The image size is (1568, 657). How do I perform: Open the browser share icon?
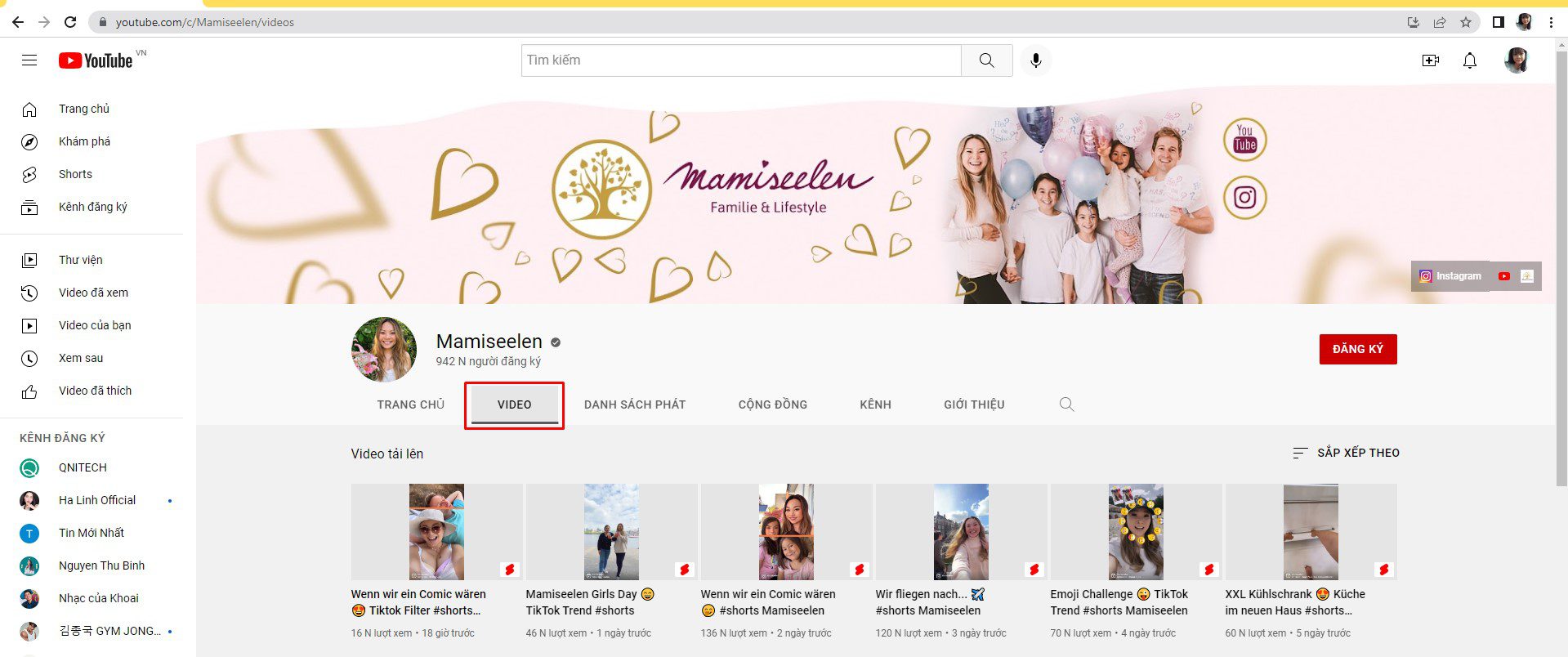(x=1440, y=22)
